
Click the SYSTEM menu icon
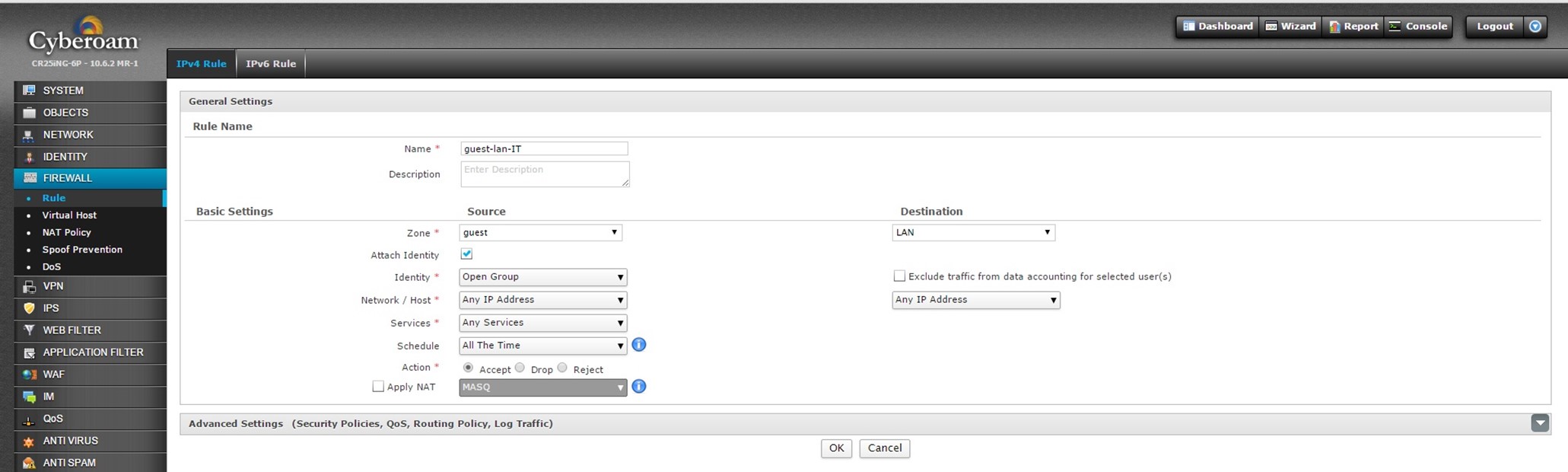tap(30, 90)
